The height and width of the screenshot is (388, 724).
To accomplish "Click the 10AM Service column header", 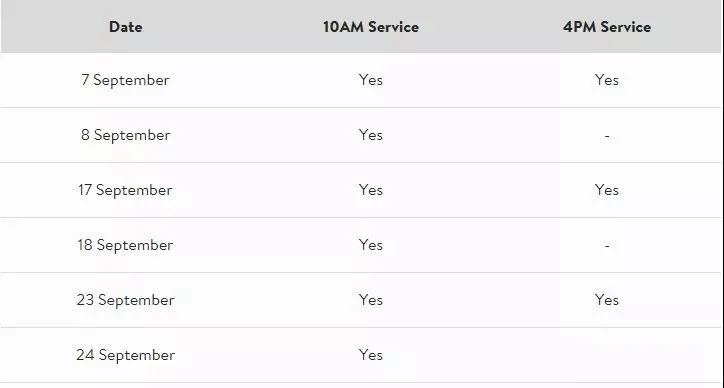I will pos(371,27).
